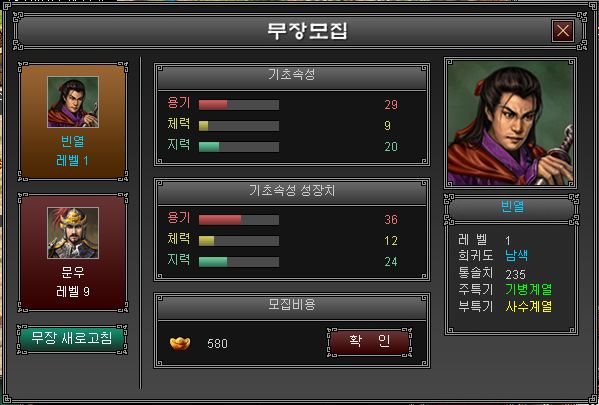
Task: Click the 지력 bar in 기초속성
Action: pos(239,147)
